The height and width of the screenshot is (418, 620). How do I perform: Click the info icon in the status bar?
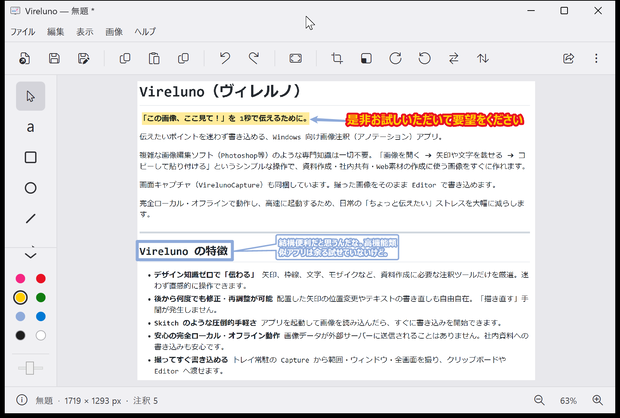click(22, 400)
